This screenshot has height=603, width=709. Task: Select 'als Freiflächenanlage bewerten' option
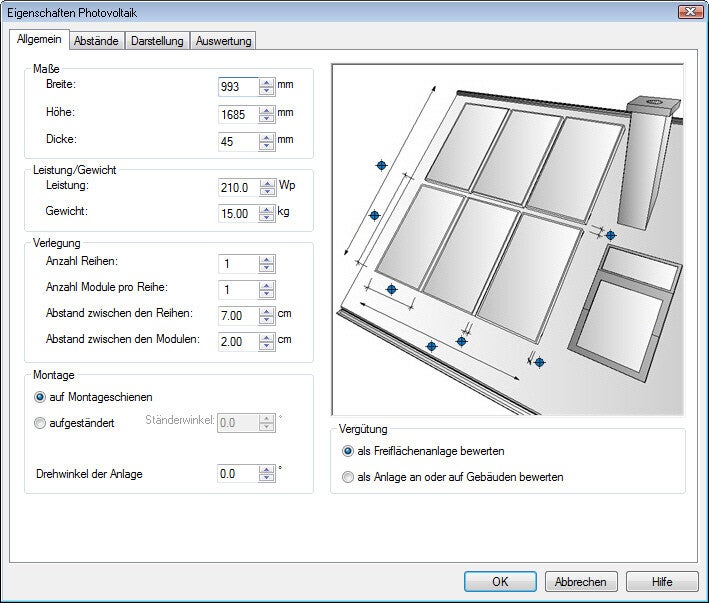point(348,451)
